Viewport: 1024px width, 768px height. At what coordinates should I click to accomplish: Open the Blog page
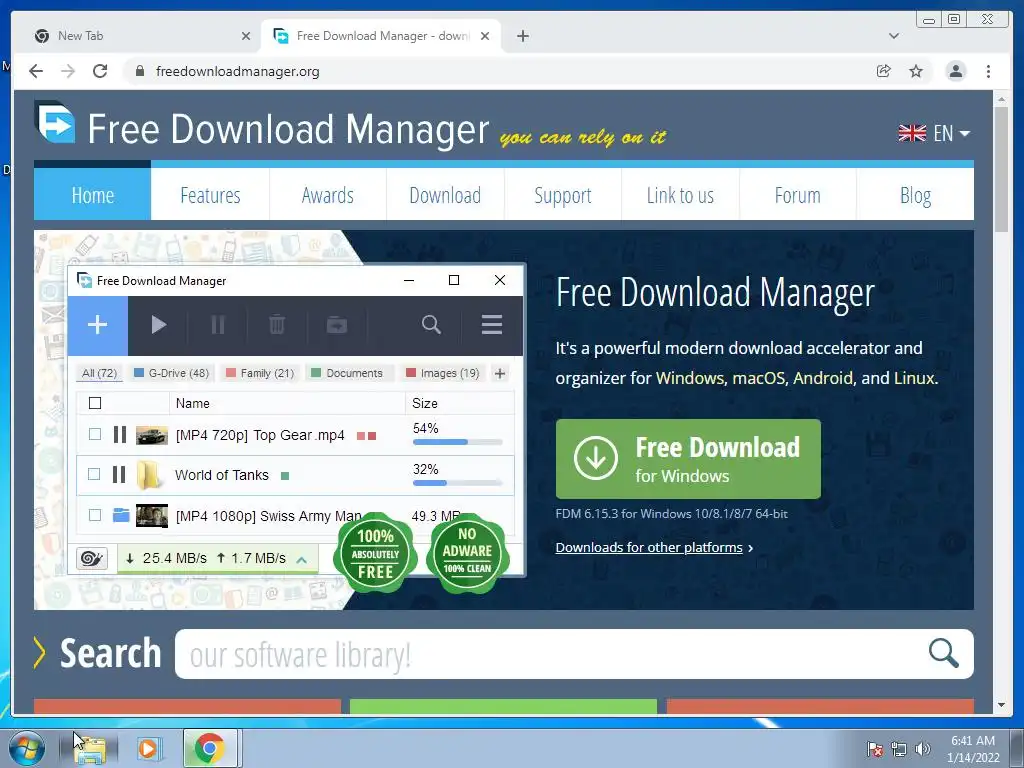[x=915, y=195]
